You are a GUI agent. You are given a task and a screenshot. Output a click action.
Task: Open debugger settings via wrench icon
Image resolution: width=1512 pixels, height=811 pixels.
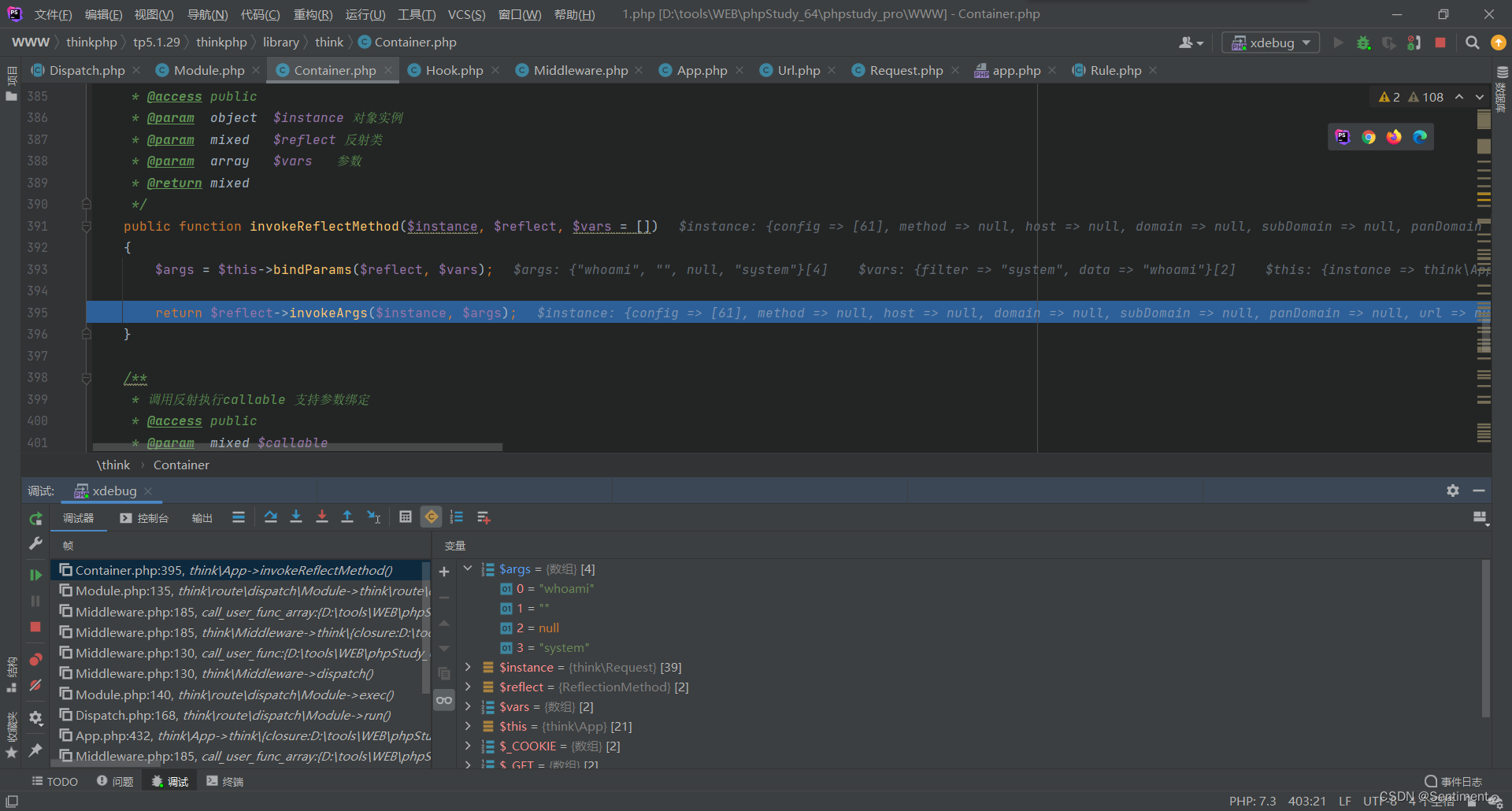point(35,544)
